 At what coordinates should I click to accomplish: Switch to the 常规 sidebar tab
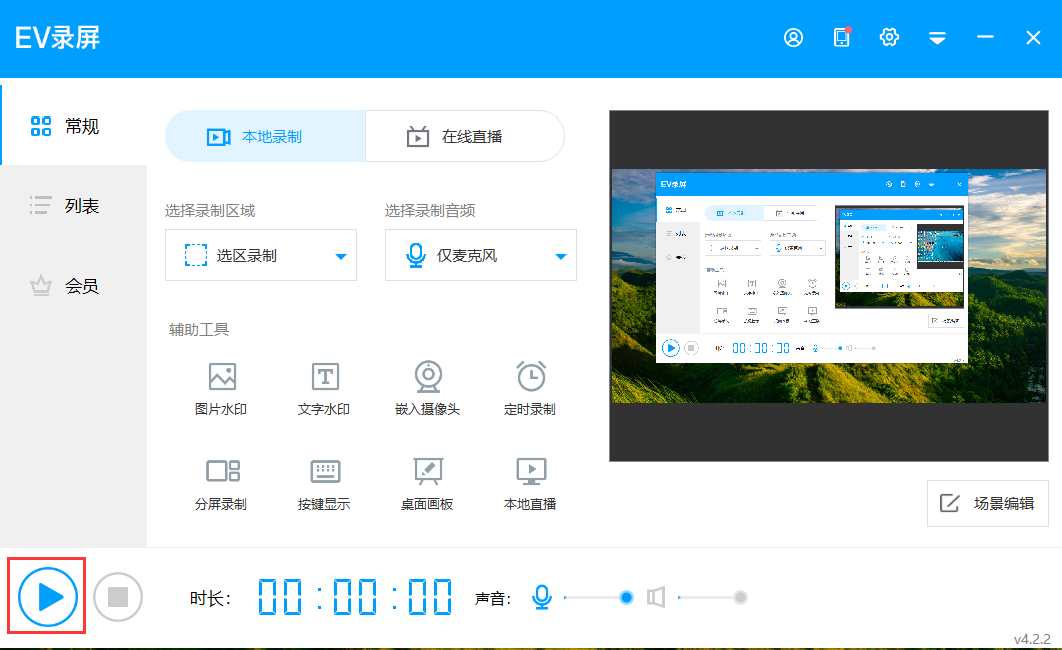coord(74,125)
